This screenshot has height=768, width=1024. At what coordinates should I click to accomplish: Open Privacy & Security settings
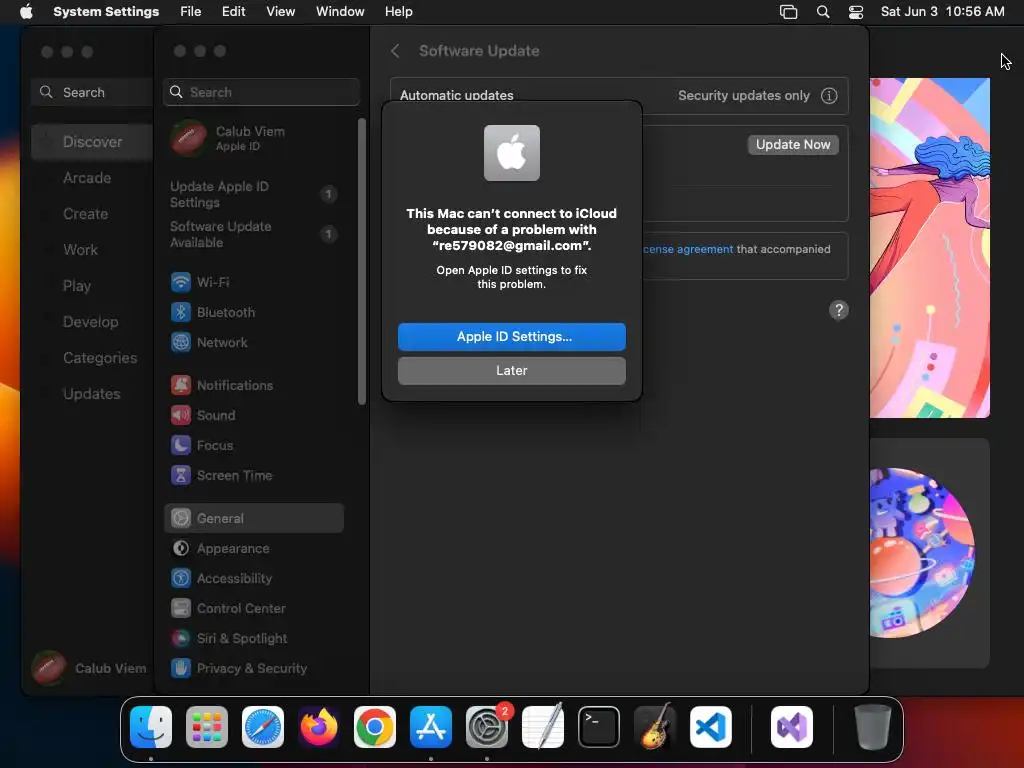(253, 669)
